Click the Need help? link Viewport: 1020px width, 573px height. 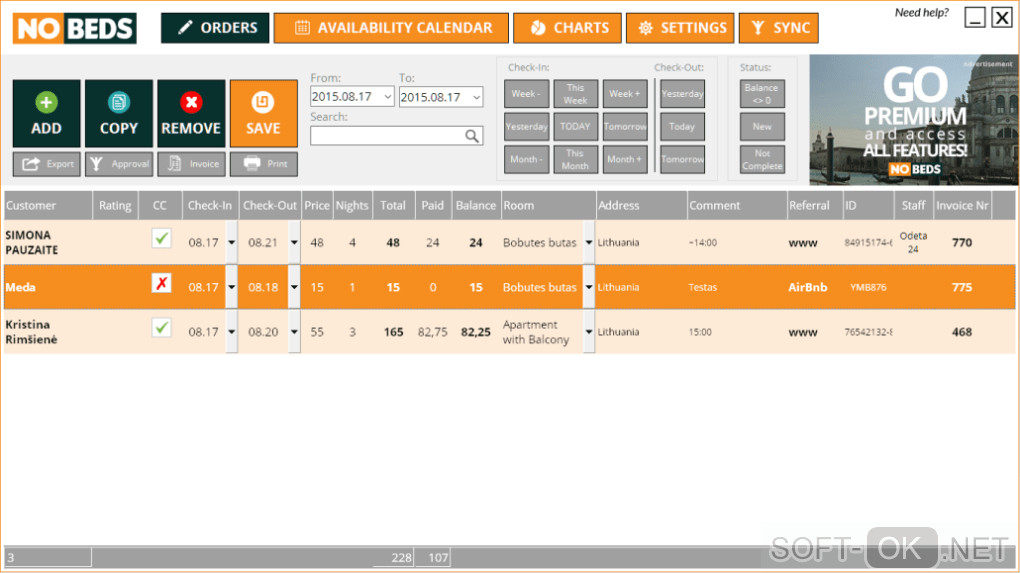tap(921, 12)
